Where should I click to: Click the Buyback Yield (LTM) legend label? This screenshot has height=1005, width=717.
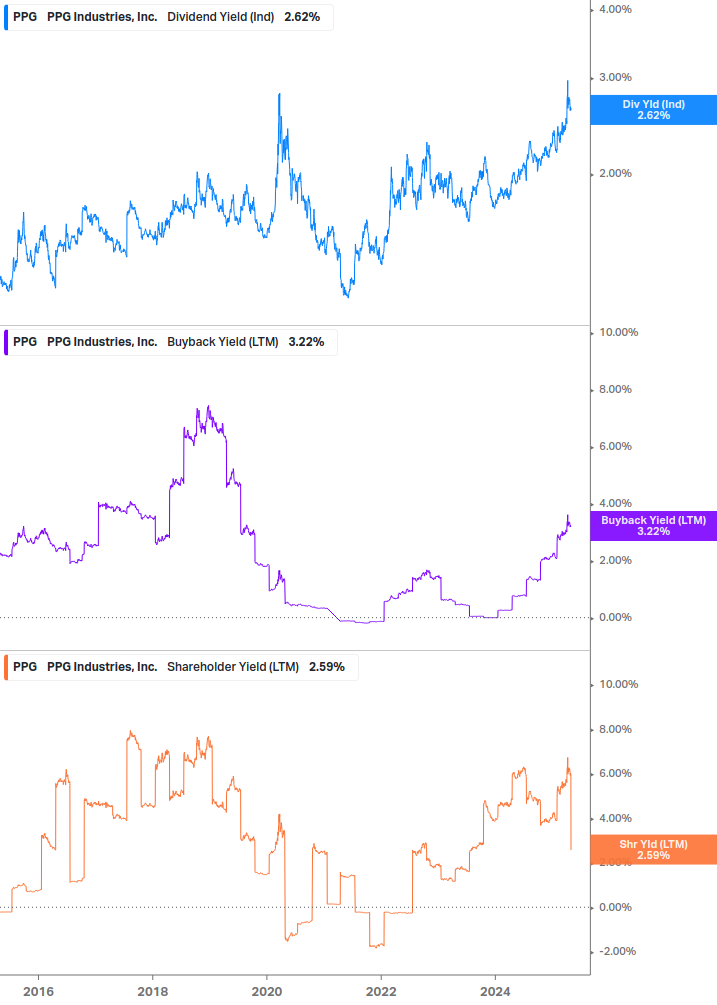(x=222, y=342)
